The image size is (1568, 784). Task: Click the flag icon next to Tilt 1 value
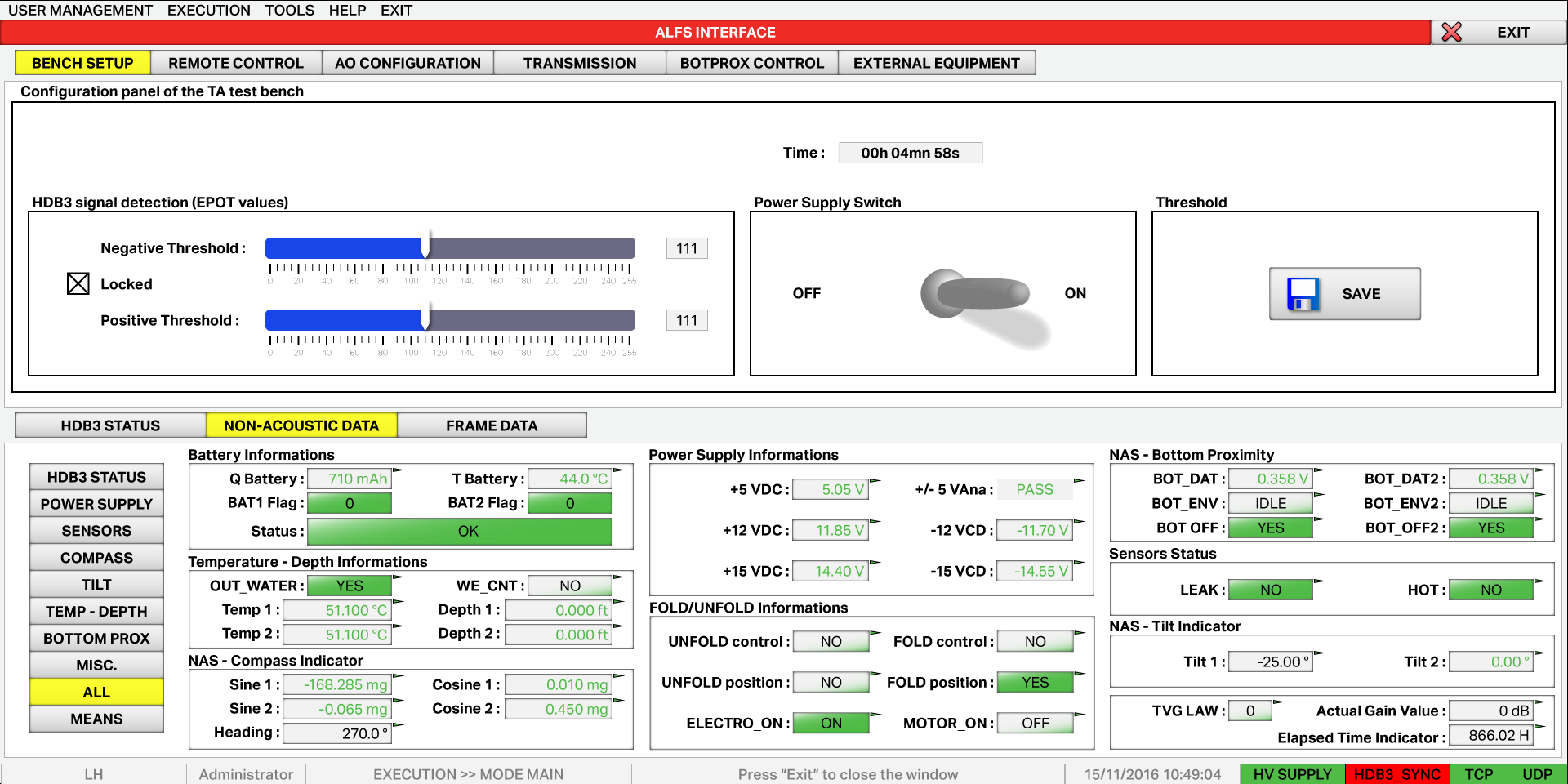(1321, 652)
